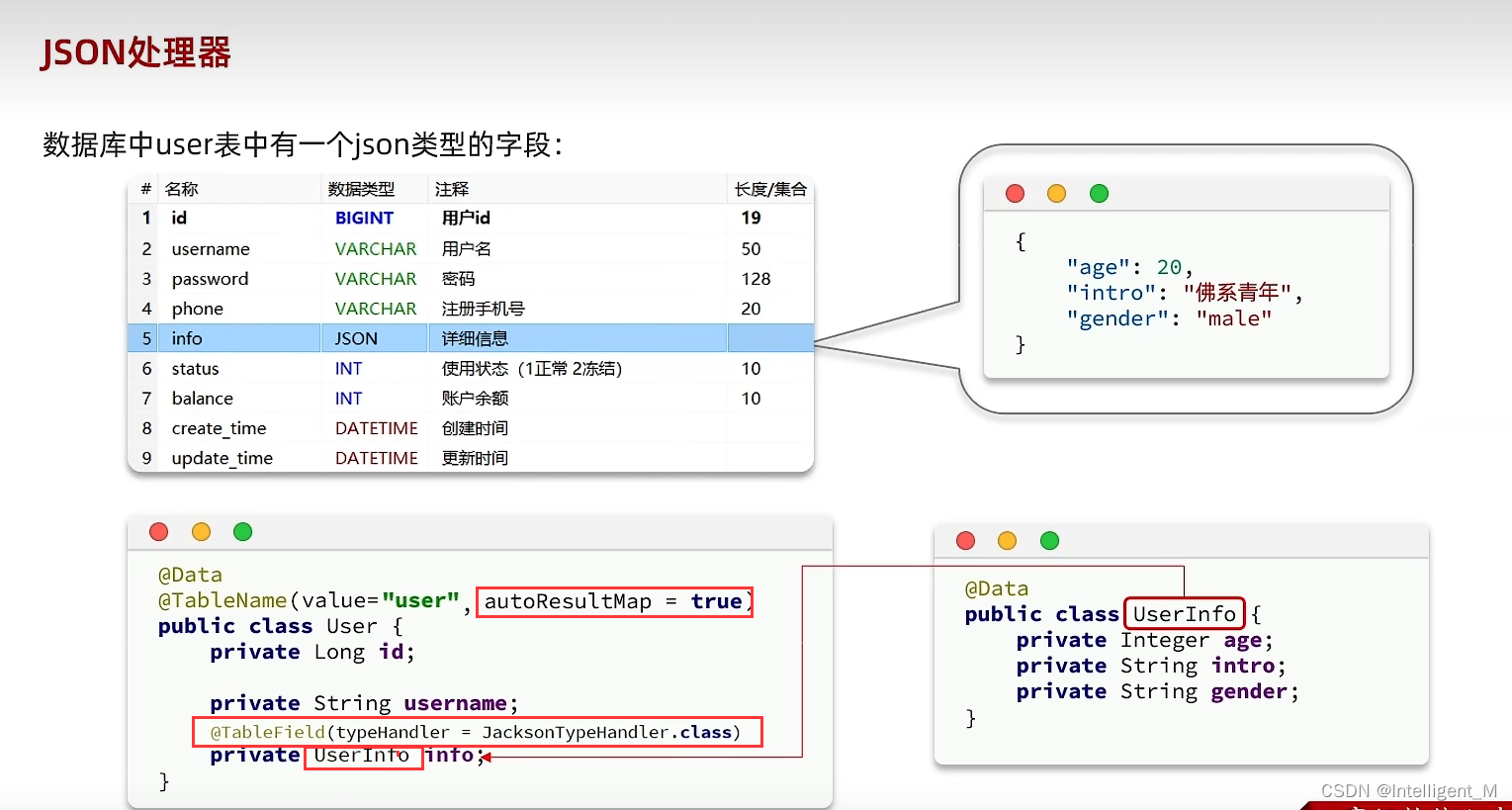The width and height of the screenshot is (1512, 810).
Task: Click the @TableField typeHandler annotation line
Action: tap(476, 732)
